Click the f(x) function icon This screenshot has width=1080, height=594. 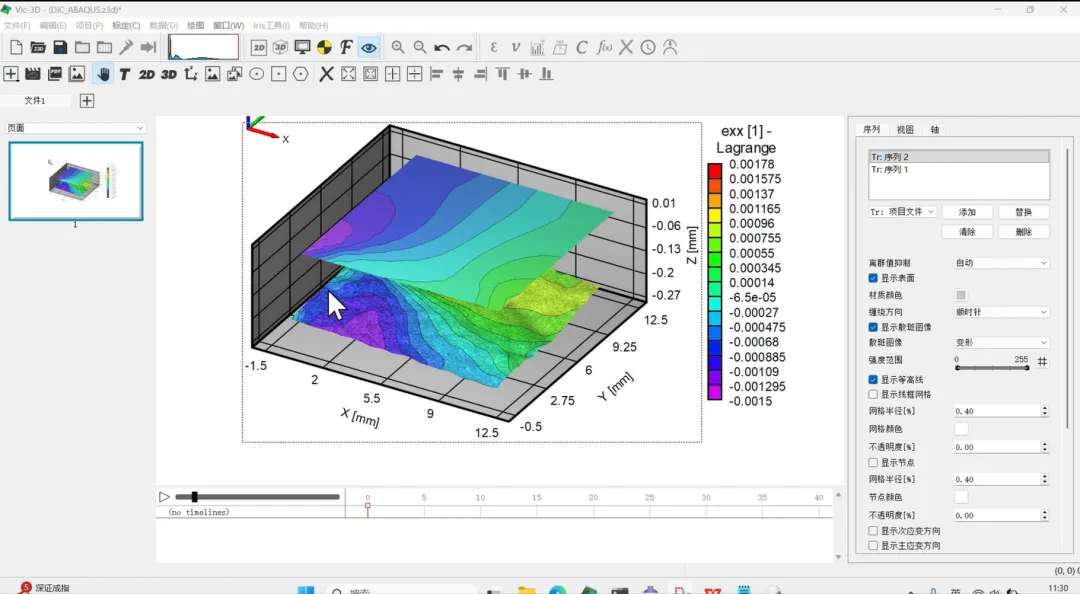[604, 47]
